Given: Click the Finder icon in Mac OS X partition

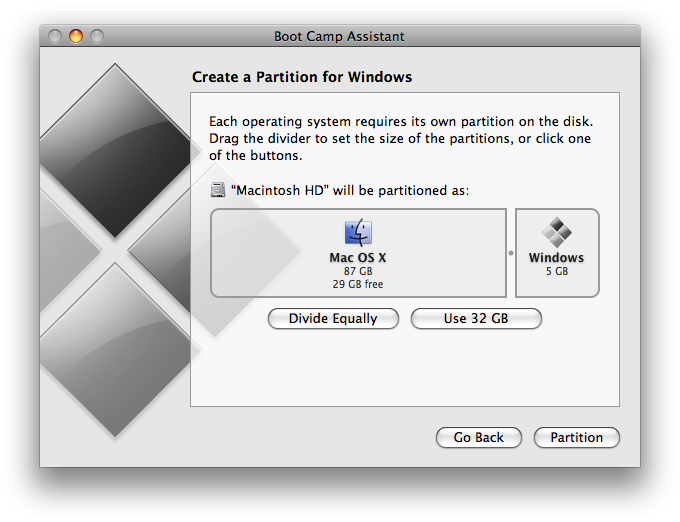Looking at the screenshot, I should click(x=358, y=234).
